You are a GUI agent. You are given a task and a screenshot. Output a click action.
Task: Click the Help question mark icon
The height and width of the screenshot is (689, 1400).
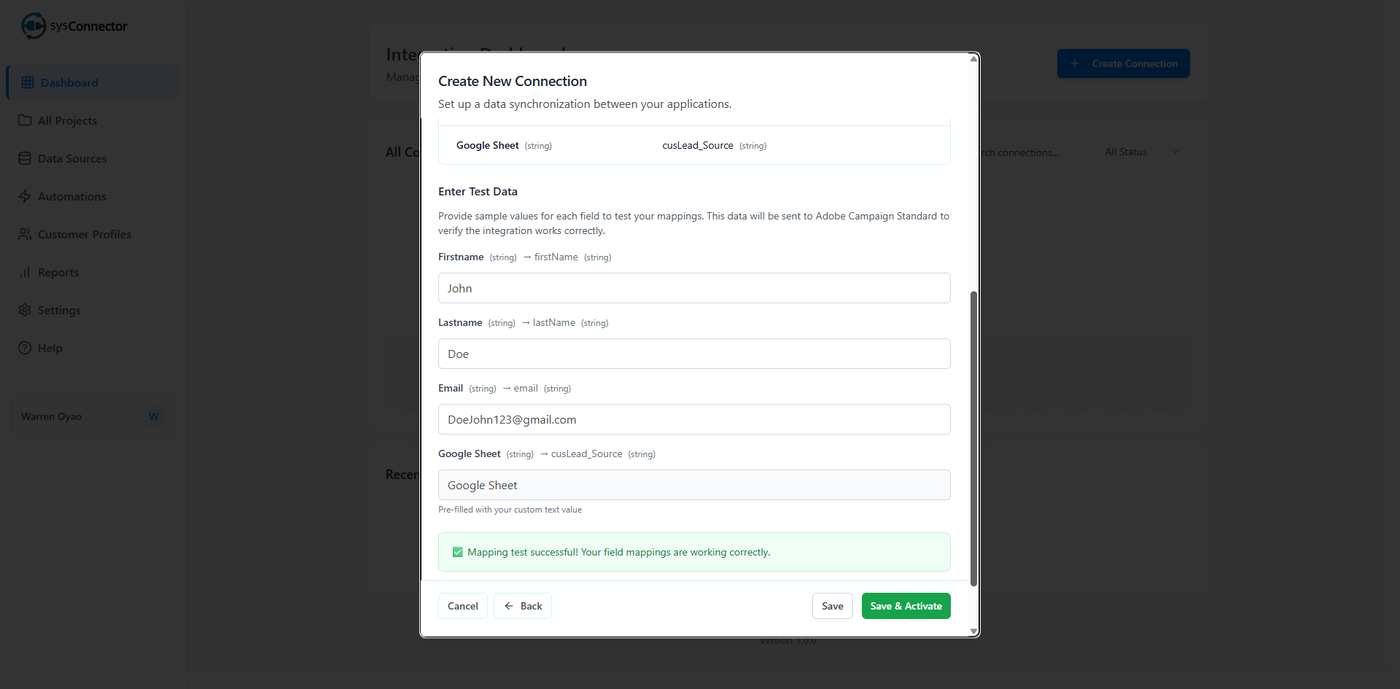[x=25, y=349]
